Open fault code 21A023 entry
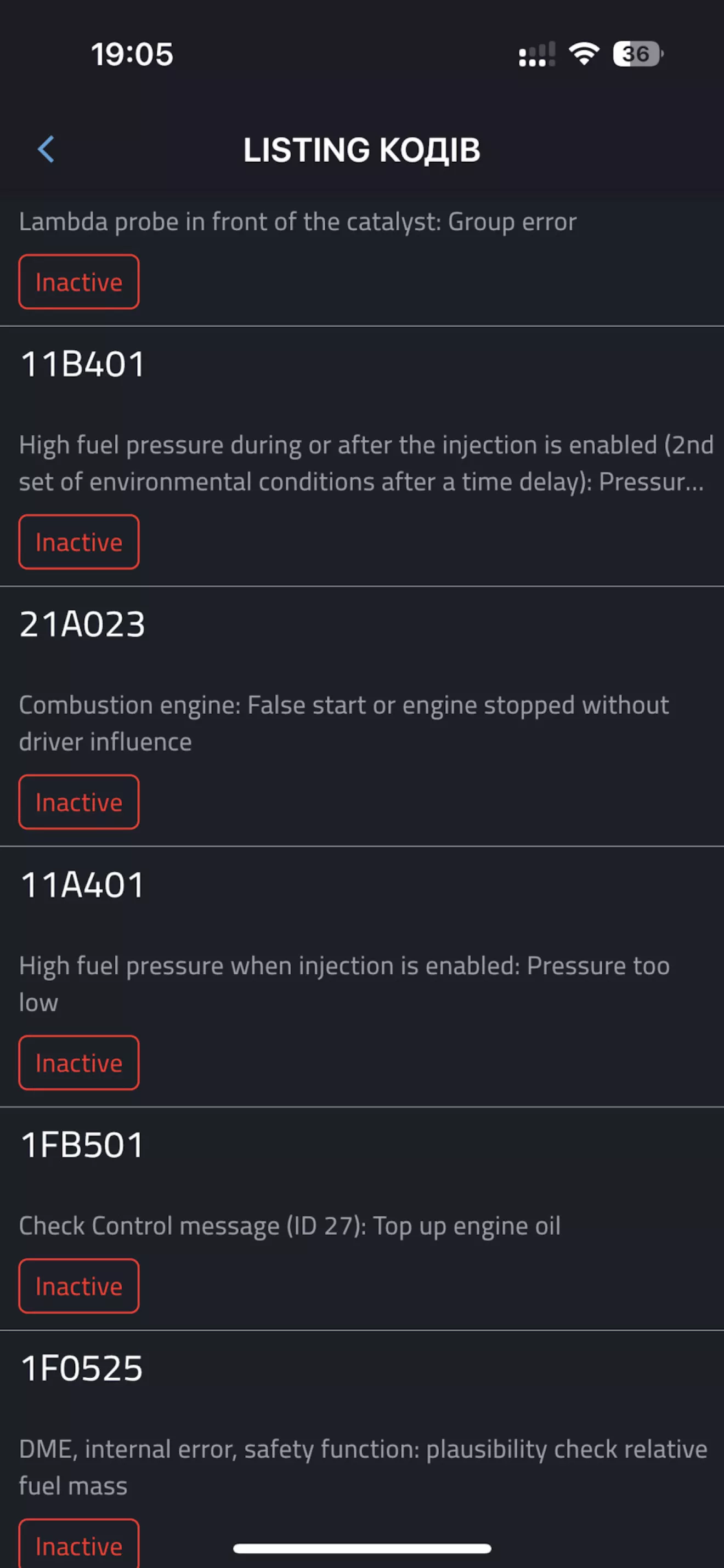 361,717
